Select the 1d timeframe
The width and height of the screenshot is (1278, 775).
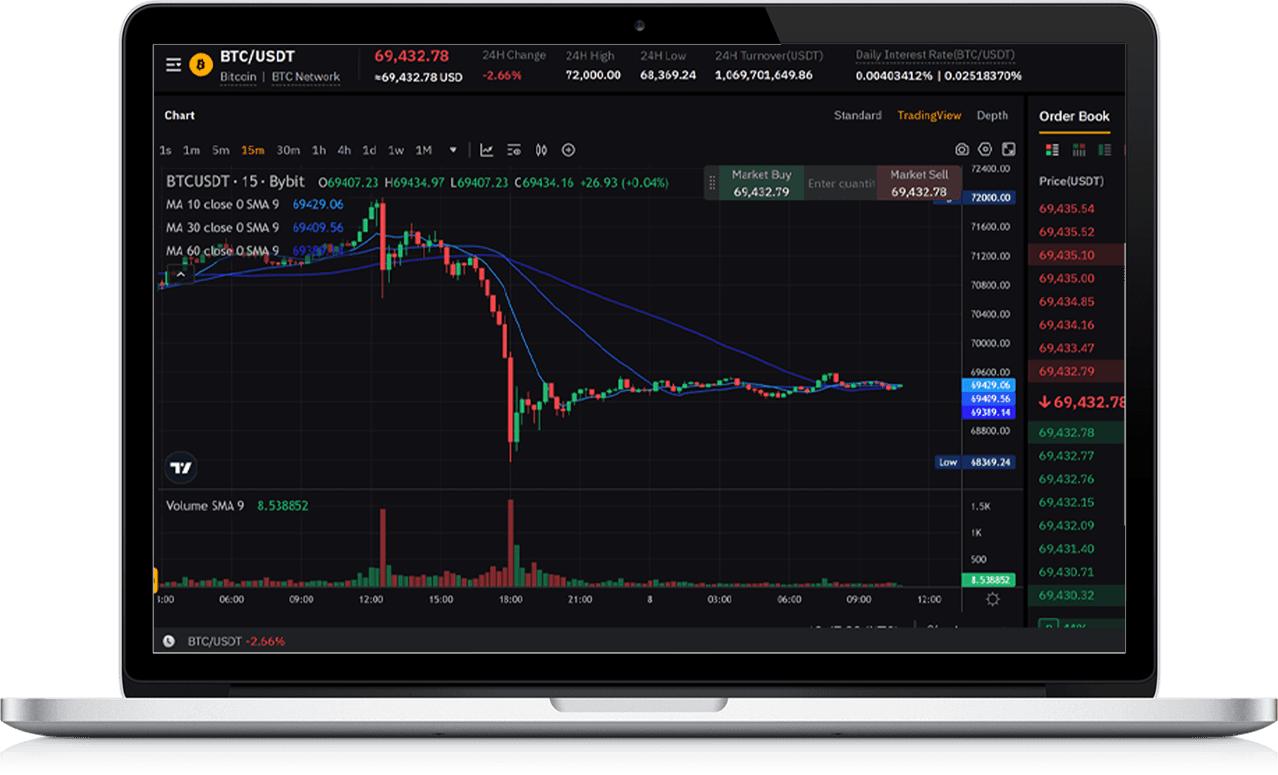click(x=369, y=150)
